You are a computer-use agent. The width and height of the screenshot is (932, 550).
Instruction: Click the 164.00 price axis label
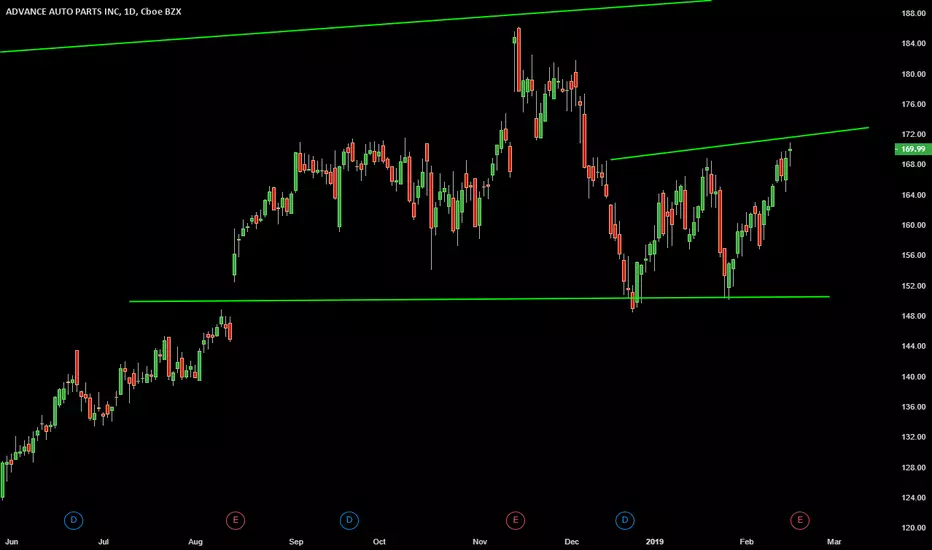[x=913, y=195]
